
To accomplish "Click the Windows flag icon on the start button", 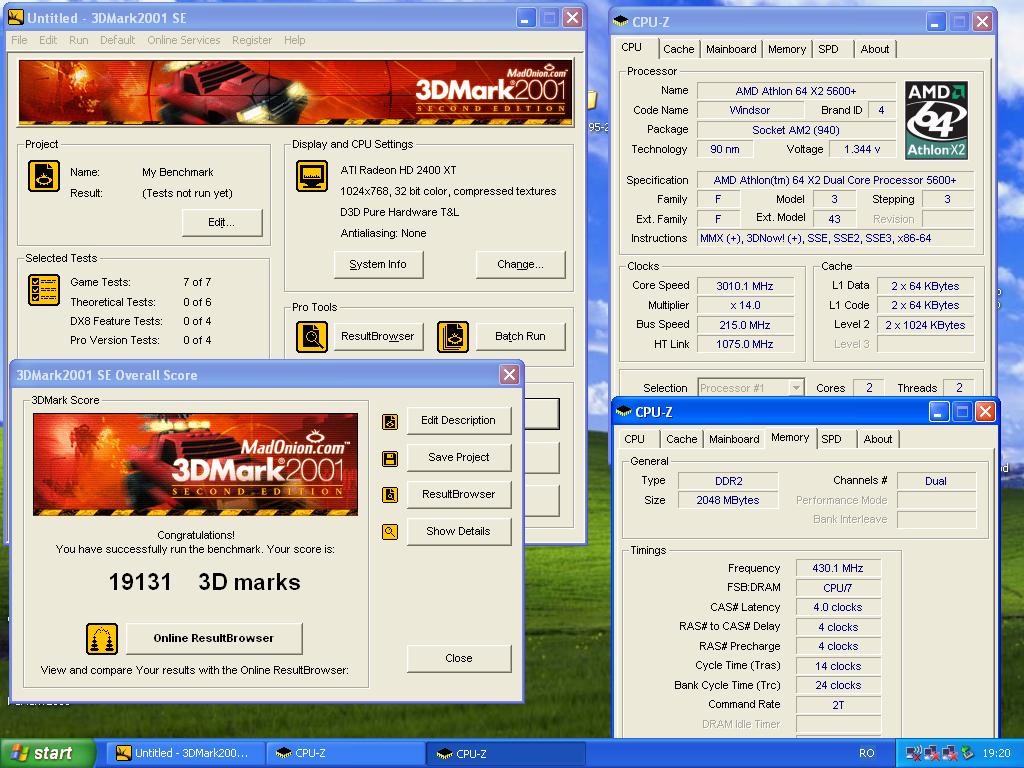I will (x=19, y=753).
